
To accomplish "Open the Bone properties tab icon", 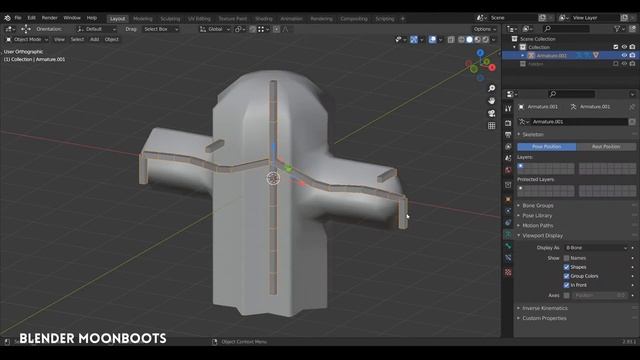I will (x=508, y=246).
